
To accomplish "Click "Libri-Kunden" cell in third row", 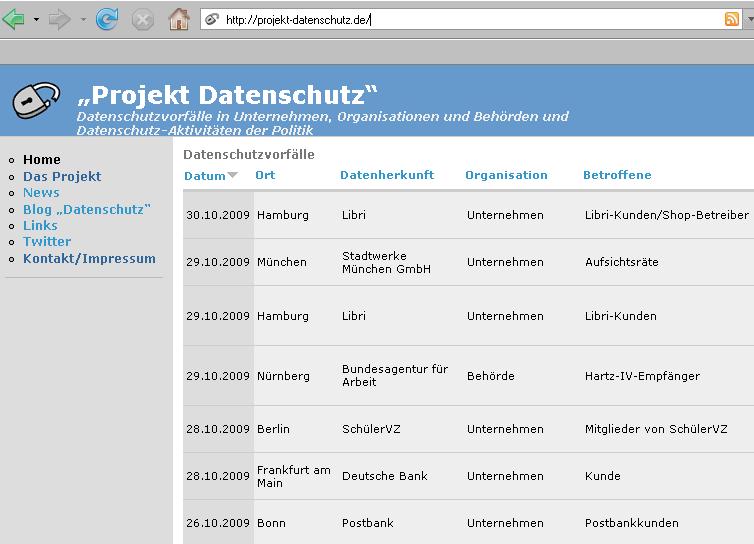I will click(x=621, y=316).
